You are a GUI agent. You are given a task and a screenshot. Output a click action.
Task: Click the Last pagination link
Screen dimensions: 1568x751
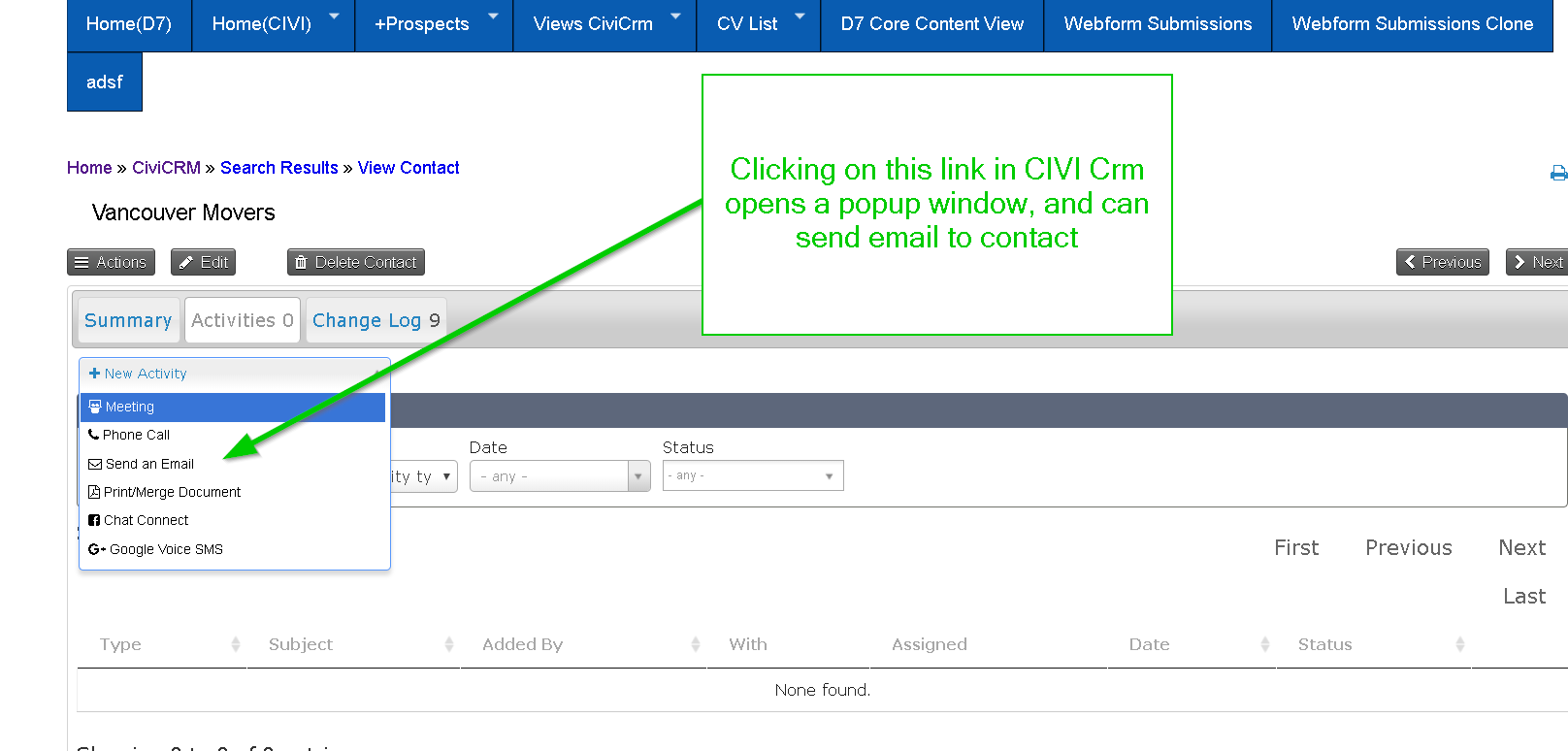click(1524, 597)
